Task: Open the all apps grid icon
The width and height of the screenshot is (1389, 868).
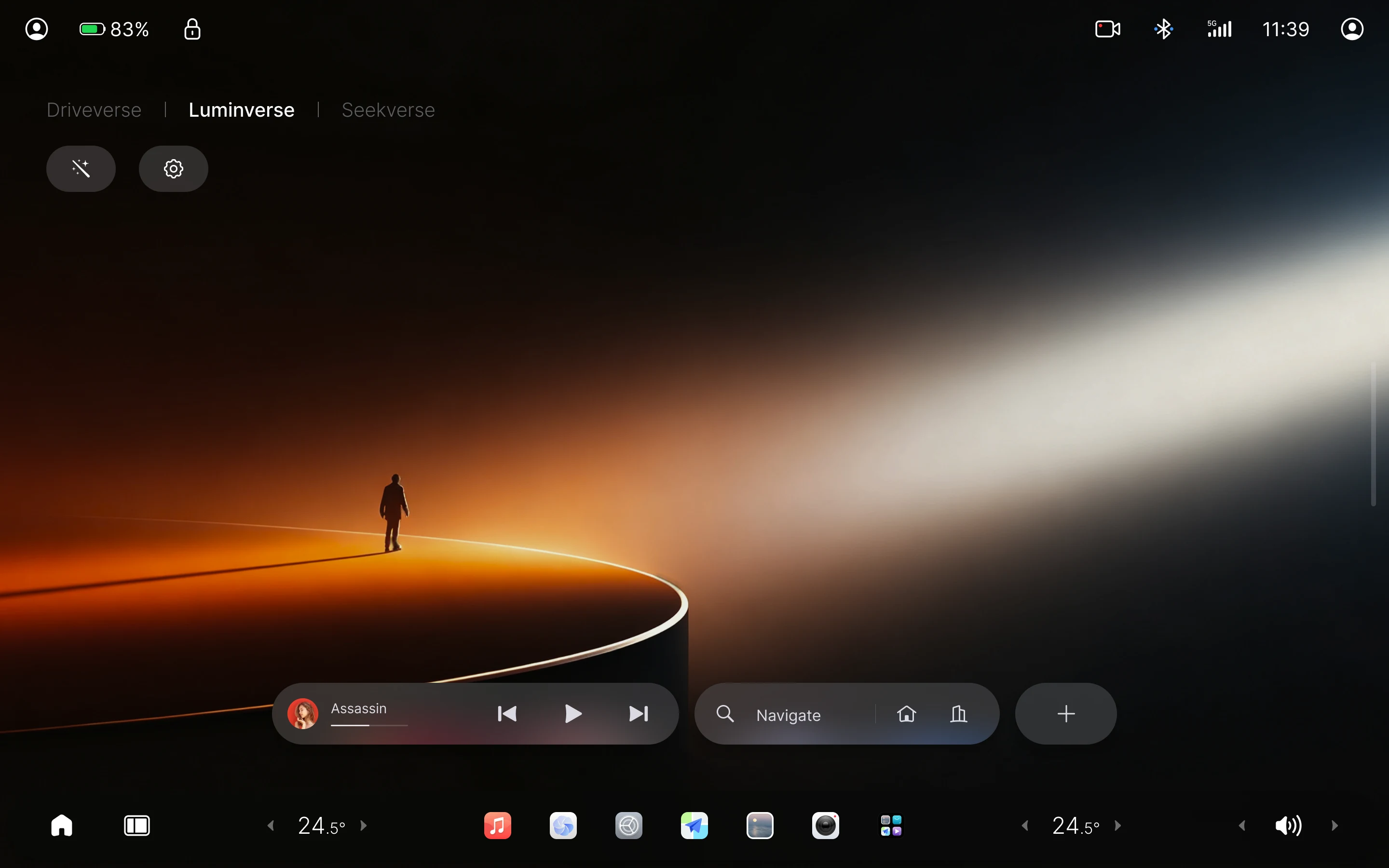Action: point(891,826)
